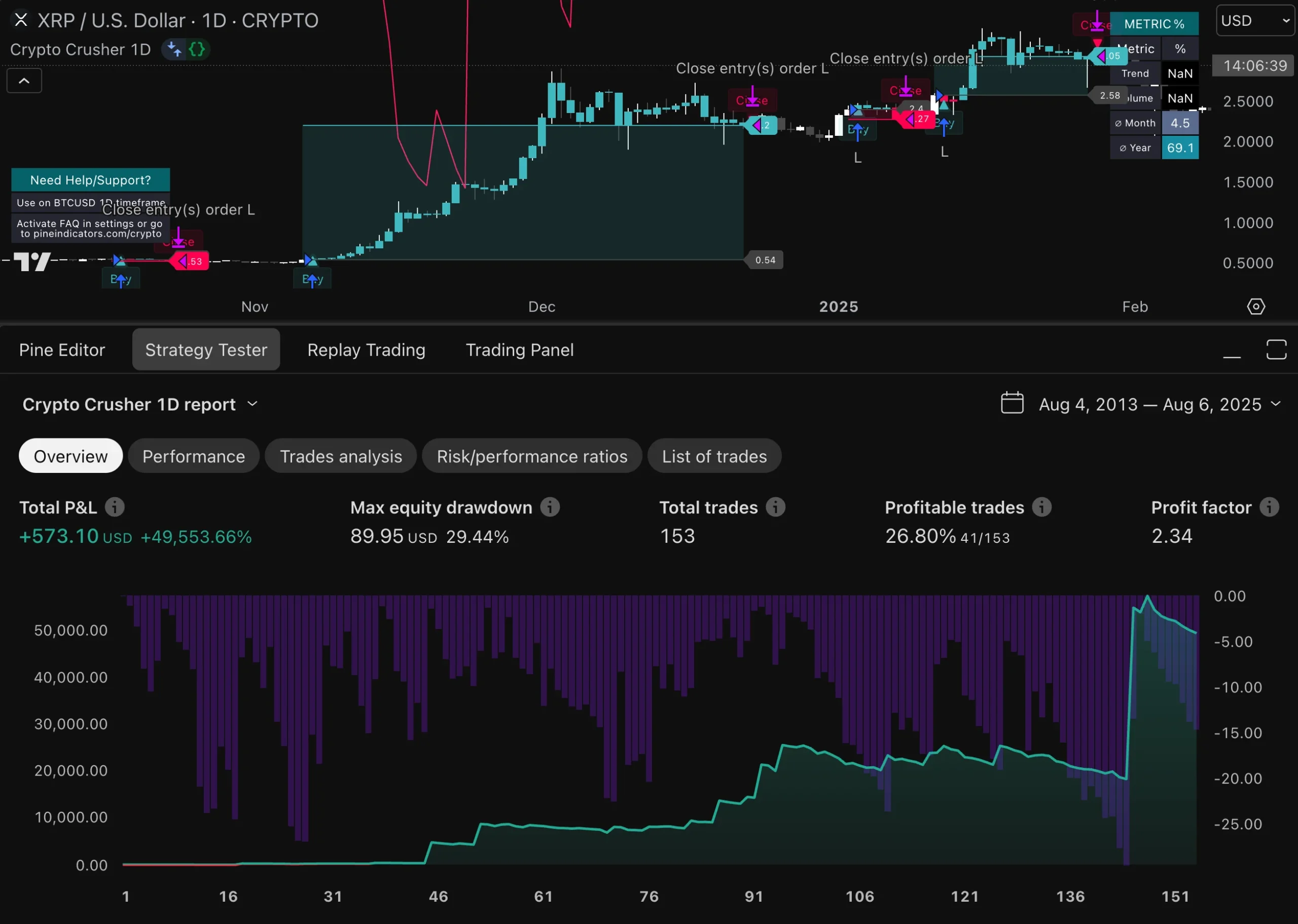This screenshot has height=924, width=1298.
Task: Open the Performance section
Action: (x=194, y=456)
